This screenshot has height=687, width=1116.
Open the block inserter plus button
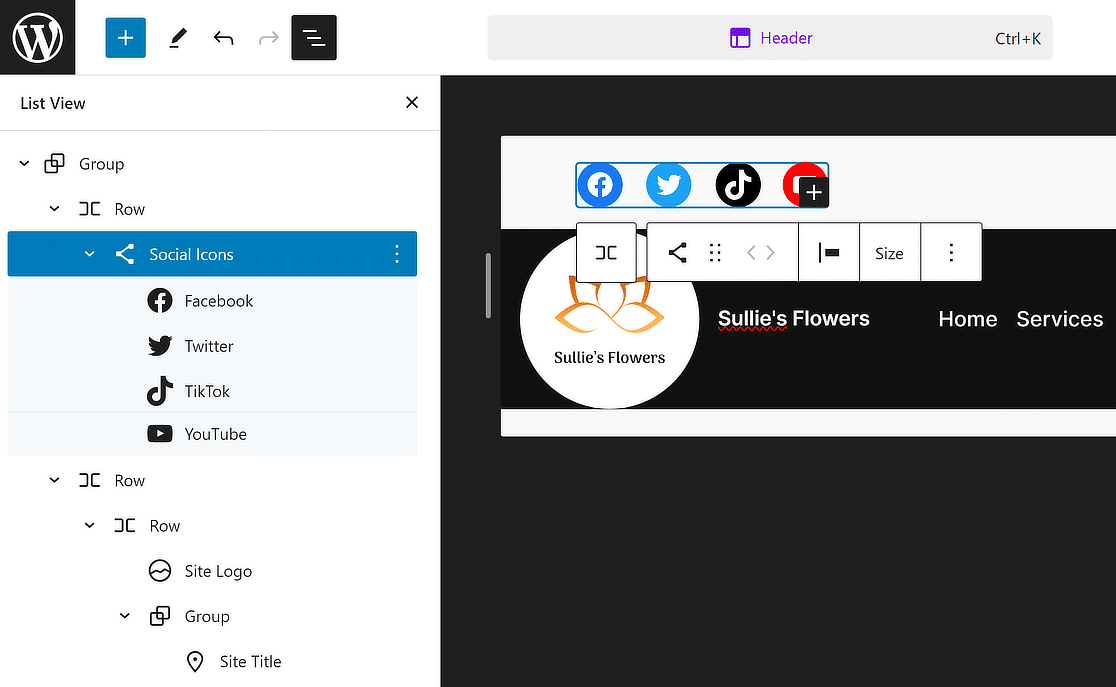point(126,38)
